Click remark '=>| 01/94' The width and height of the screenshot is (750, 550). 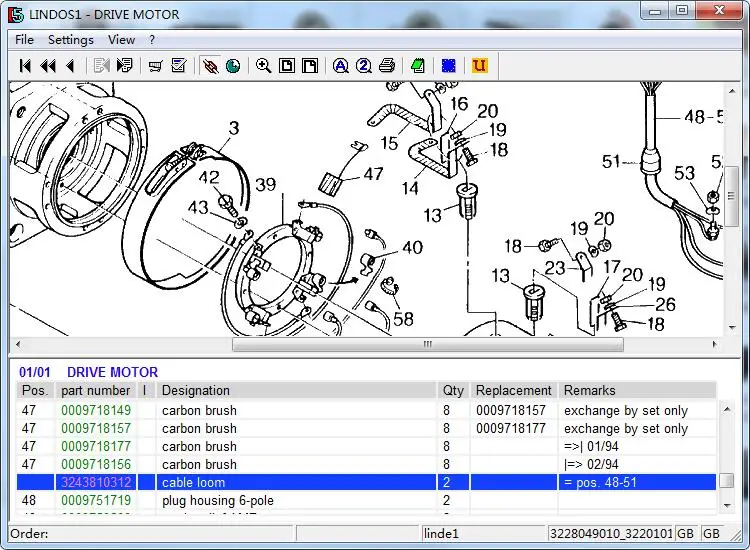[591, 446]
